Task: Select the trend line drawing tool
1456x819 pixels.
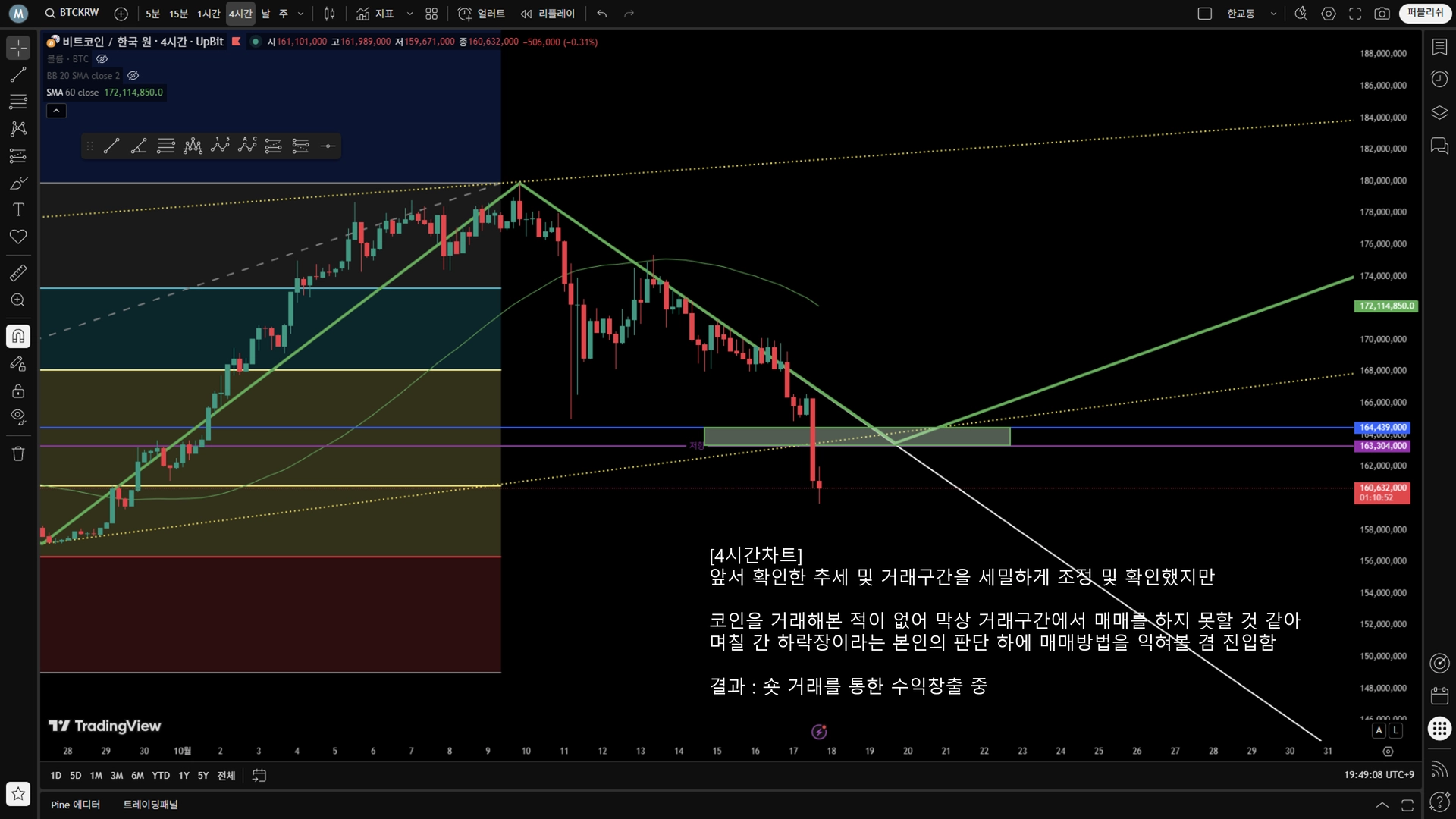Action: [x=18, y=74]
